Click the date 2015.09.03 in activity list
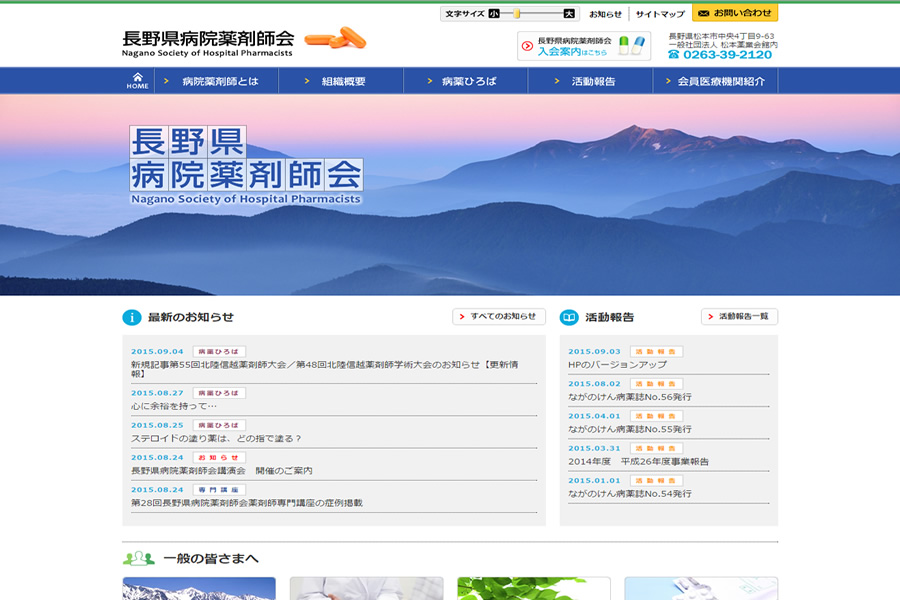 tap(594, 351)
